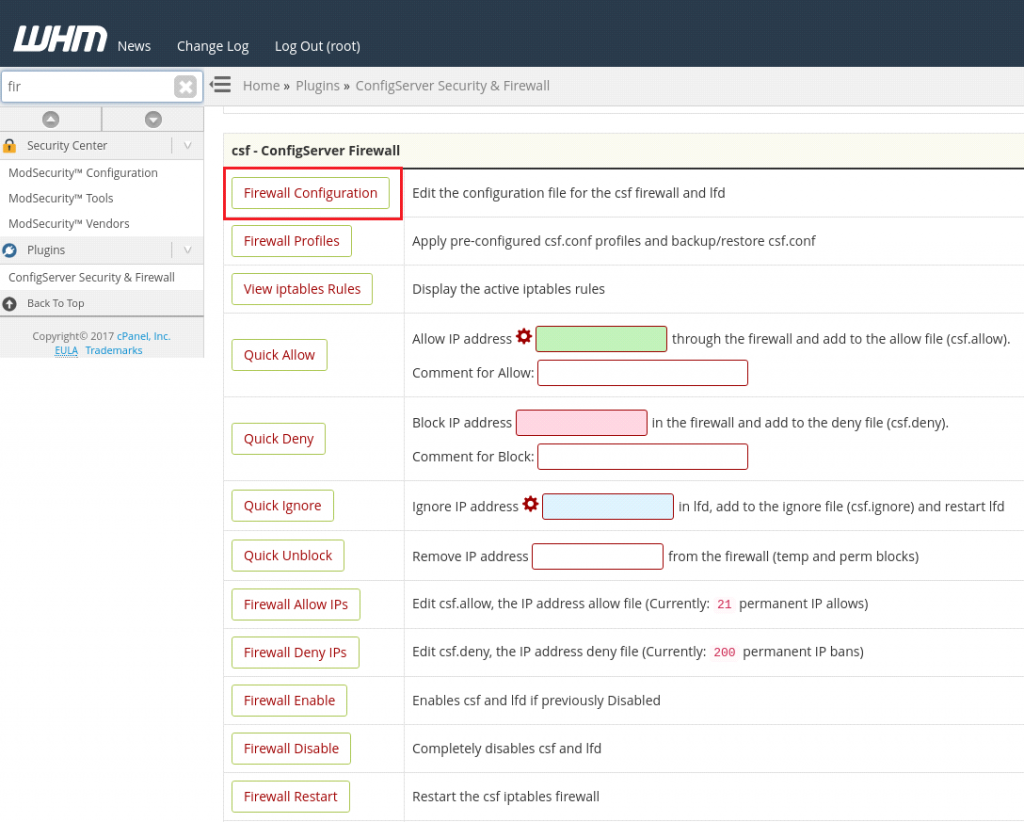This screenshot has width=1024, height=822.
Task: Click View iptables Rules button
Action: coord(302,289)
